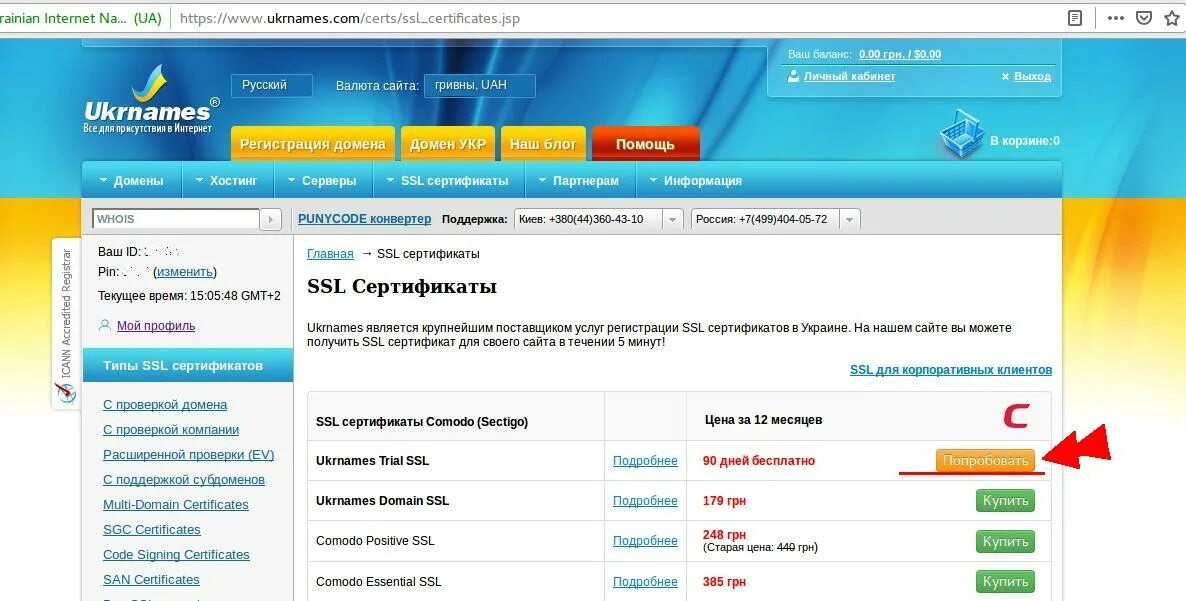Open the Домен УКР tab
1186x601 pixels.
tap(448, 144)
